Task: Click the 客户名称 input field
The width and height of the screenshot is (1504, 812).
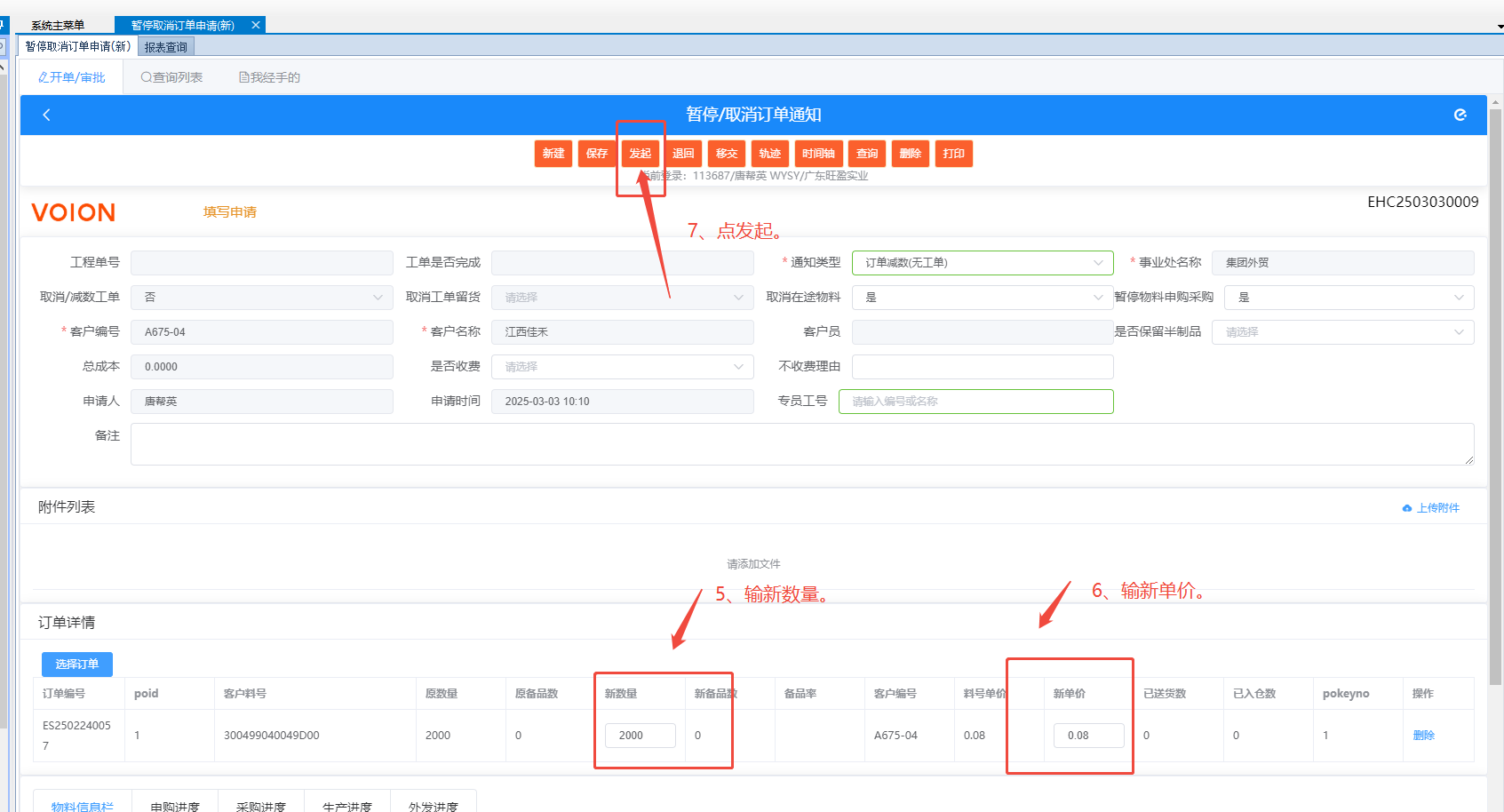Action: 623,332
